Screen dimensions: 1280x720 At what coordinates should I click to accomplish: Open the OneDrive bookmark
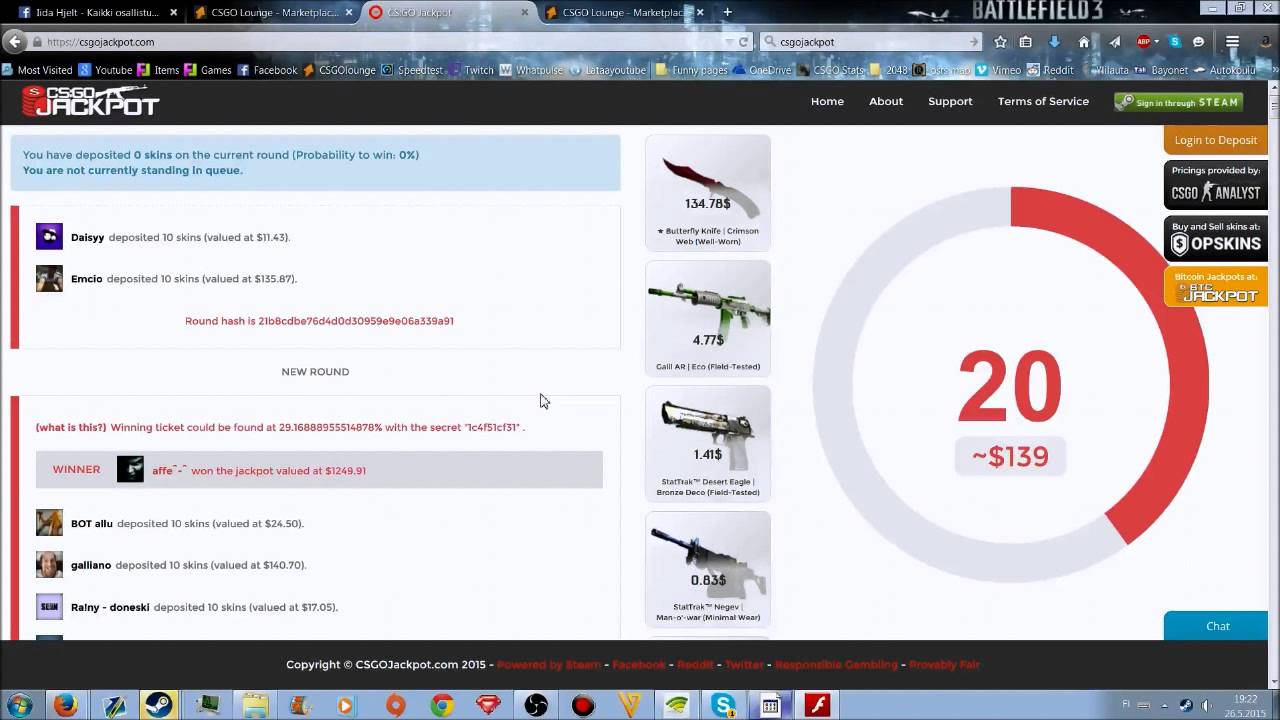(x=761, y=70)
